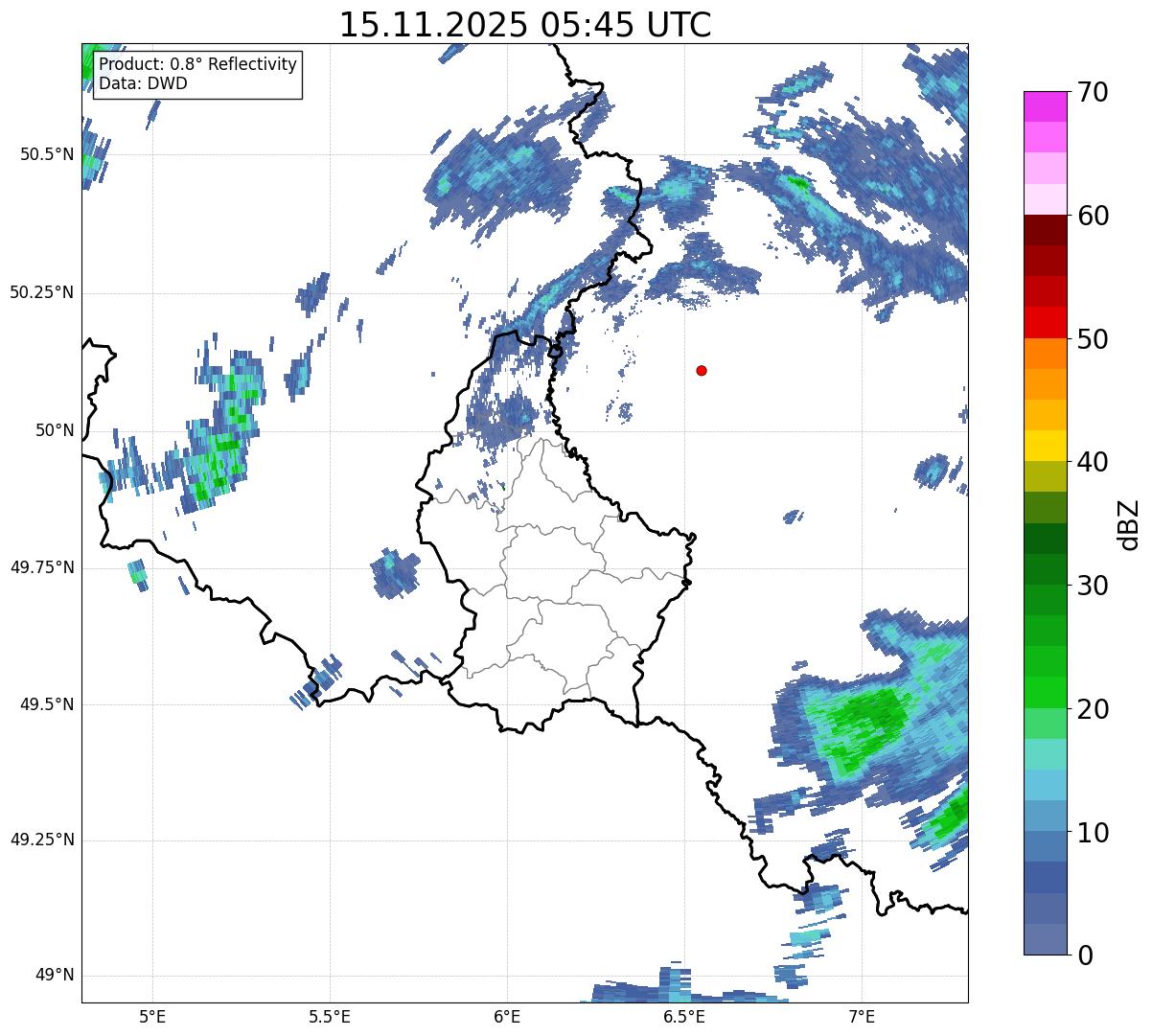Screen dimensions: 1152x1036
Task: Click the 5°E longitude label
Action: [x=152, y=1016]
